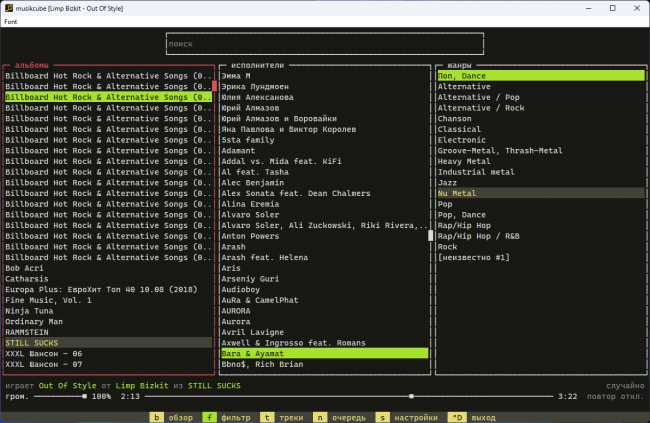
Task: Select album Ordinary Man
Action: [x=108, y=322]
